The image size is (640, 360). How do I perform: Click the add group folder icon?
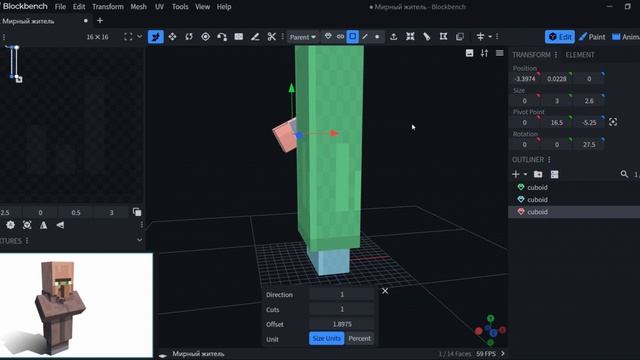pos(538,174)
